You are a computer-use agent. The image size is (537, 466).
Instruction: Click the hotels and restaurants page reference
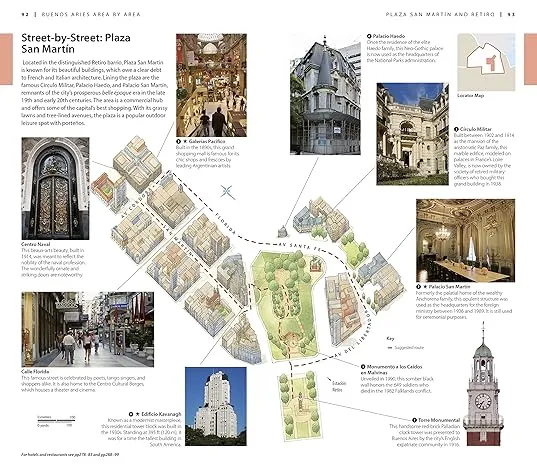coord(70,455)
